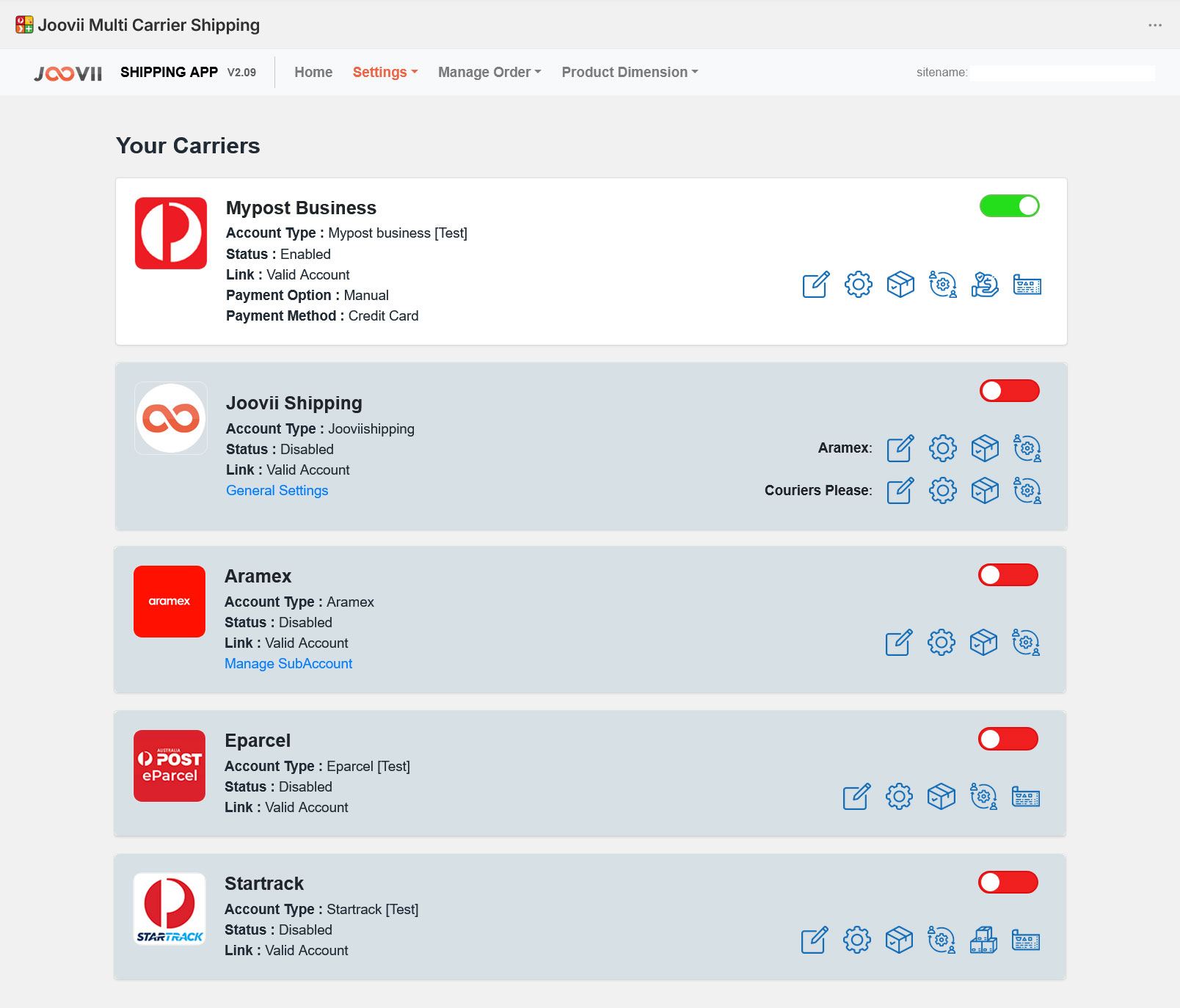This screenshot has height=1008, width=1180.
Task: Click the edit pencil icon in Joovii's Aramex row
Action: coord(900,448)
